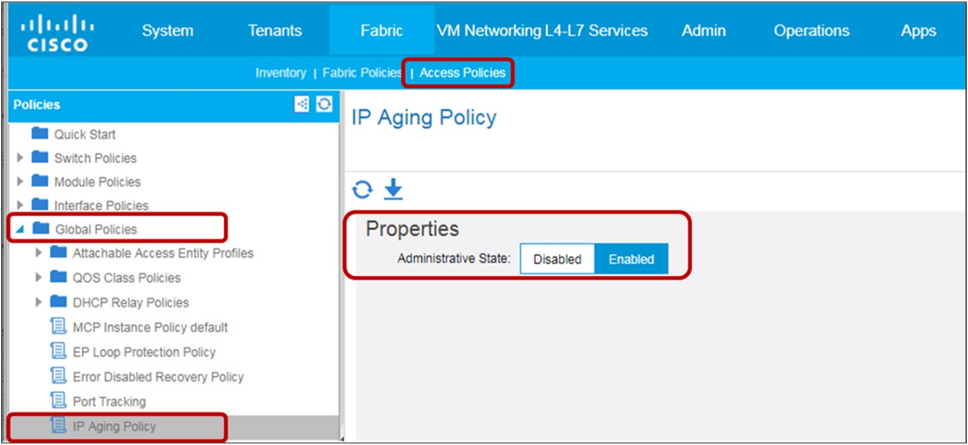Click the Interface Policies folder icon
968x445 pixels.
40,205
